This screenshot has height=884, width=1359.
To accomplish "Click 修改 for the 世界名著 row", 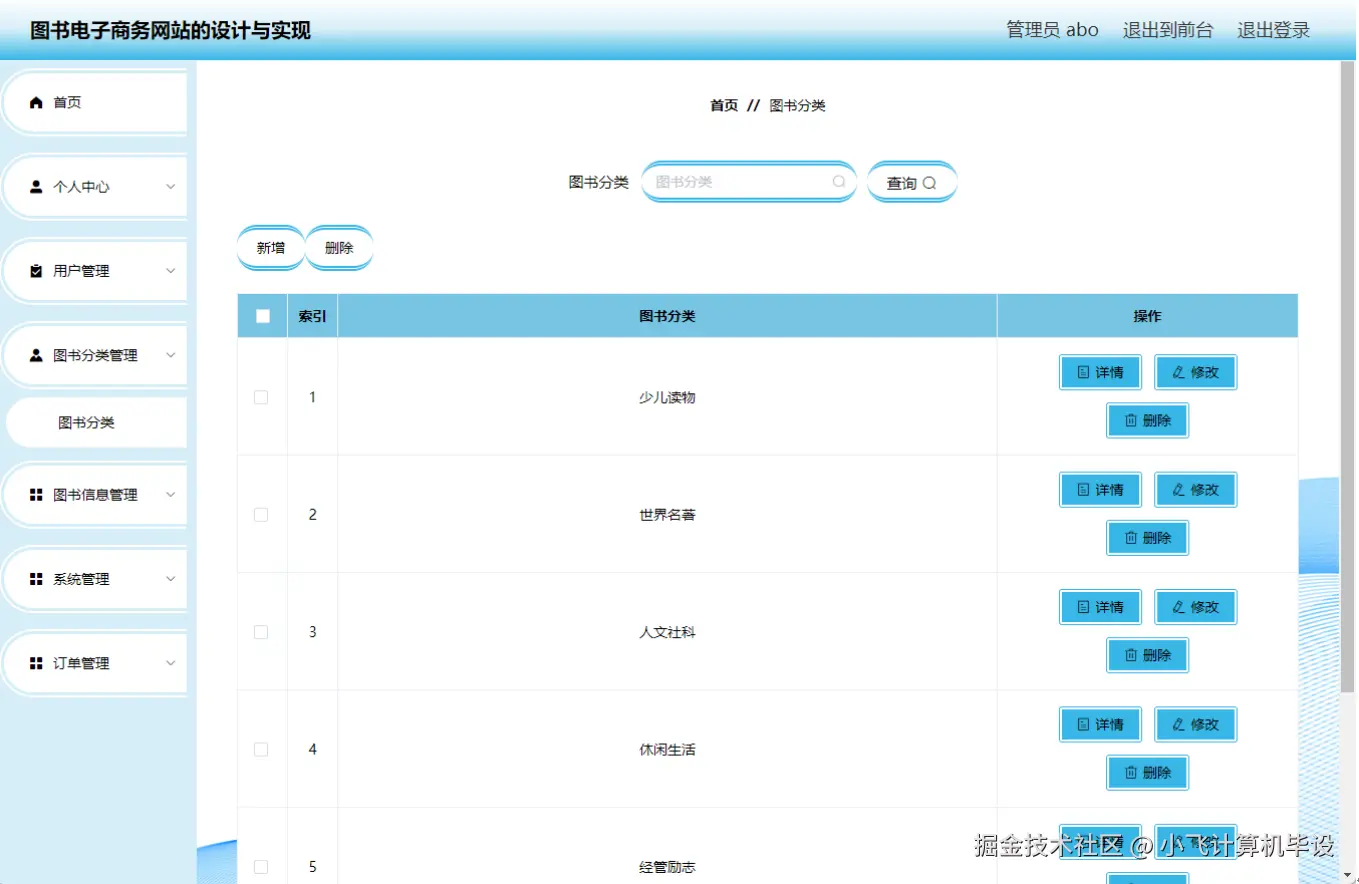I will [x=1196, y=489].
